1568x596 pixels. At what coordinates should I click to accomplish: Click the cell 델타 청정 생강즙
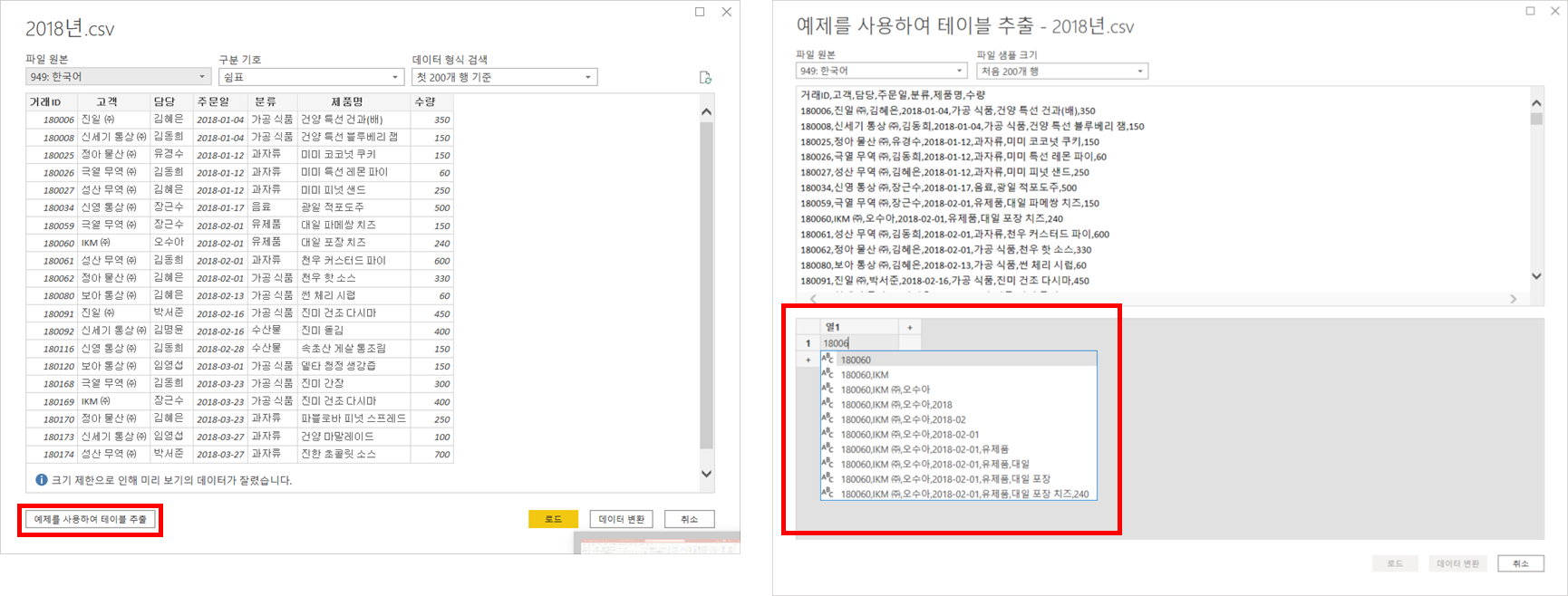coord(353,366)
